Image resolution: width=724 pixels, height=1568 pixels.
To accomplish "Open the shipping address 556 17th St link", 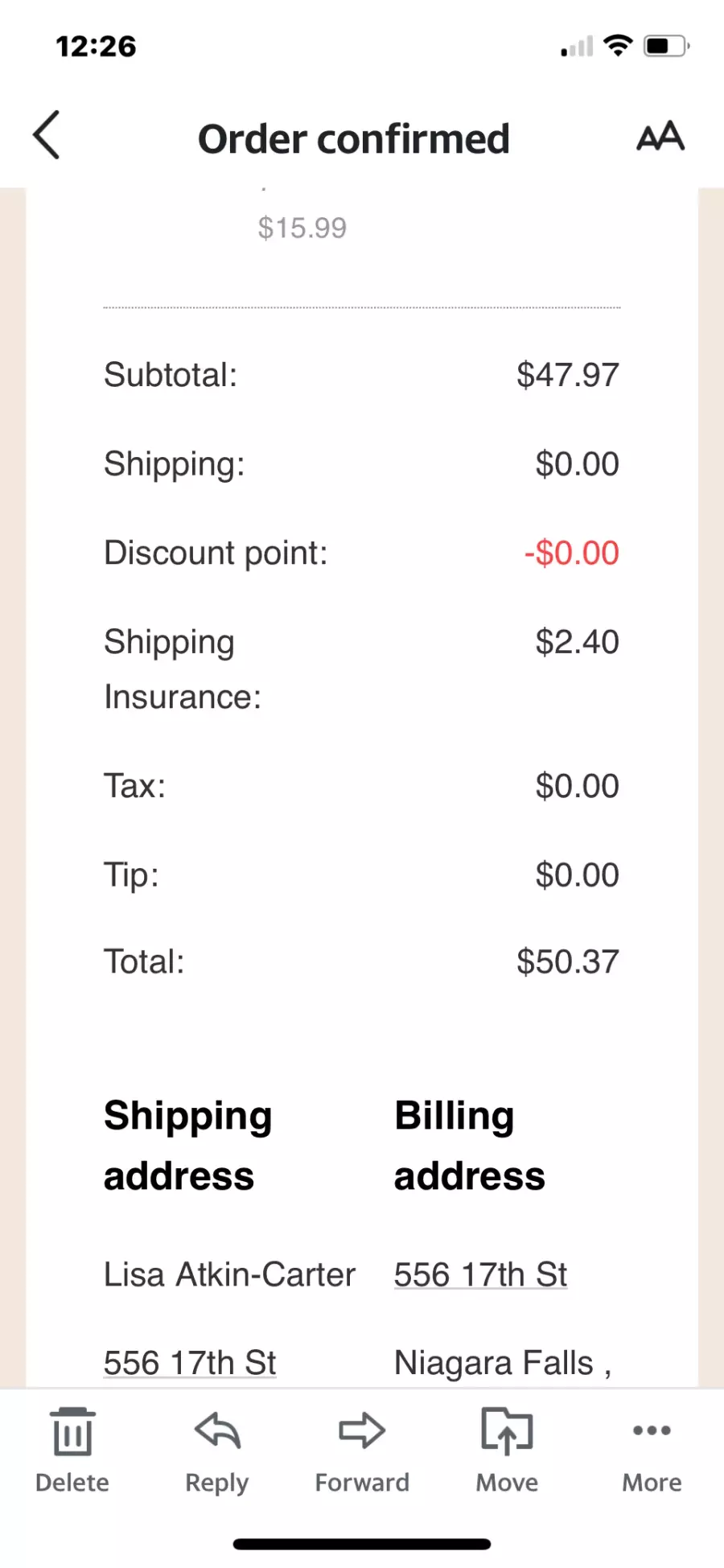I will click(190, 1363).
